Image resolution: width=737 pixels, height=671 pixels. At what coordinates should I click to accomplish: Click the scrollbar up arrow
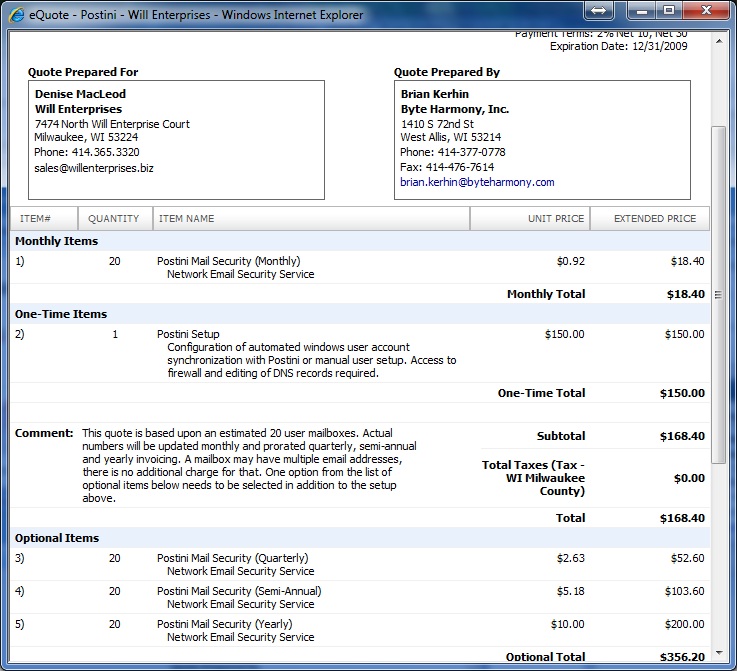(x=719, y=40)
